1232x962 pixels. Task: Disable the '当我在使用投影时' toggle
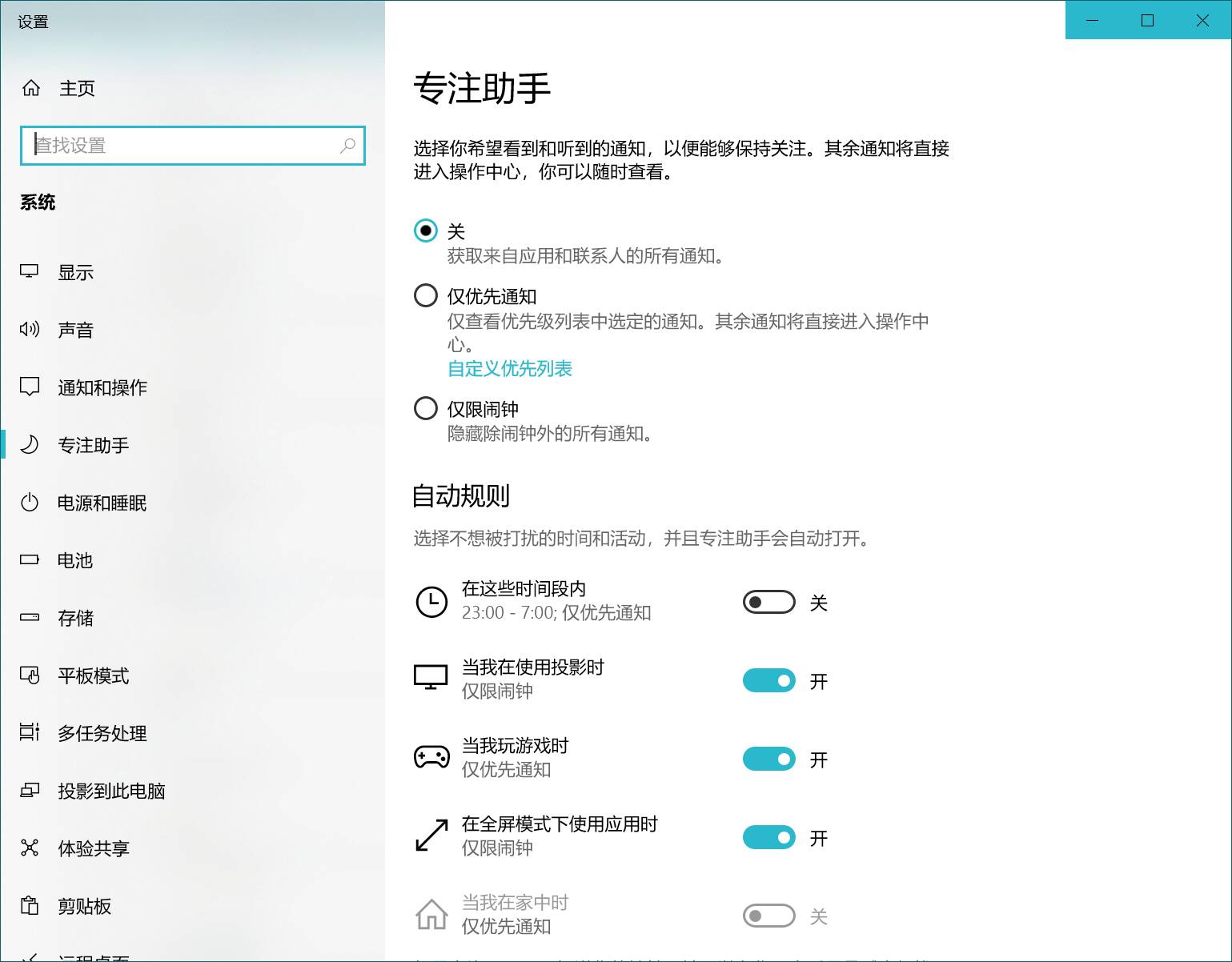click(x=768, y=680)
